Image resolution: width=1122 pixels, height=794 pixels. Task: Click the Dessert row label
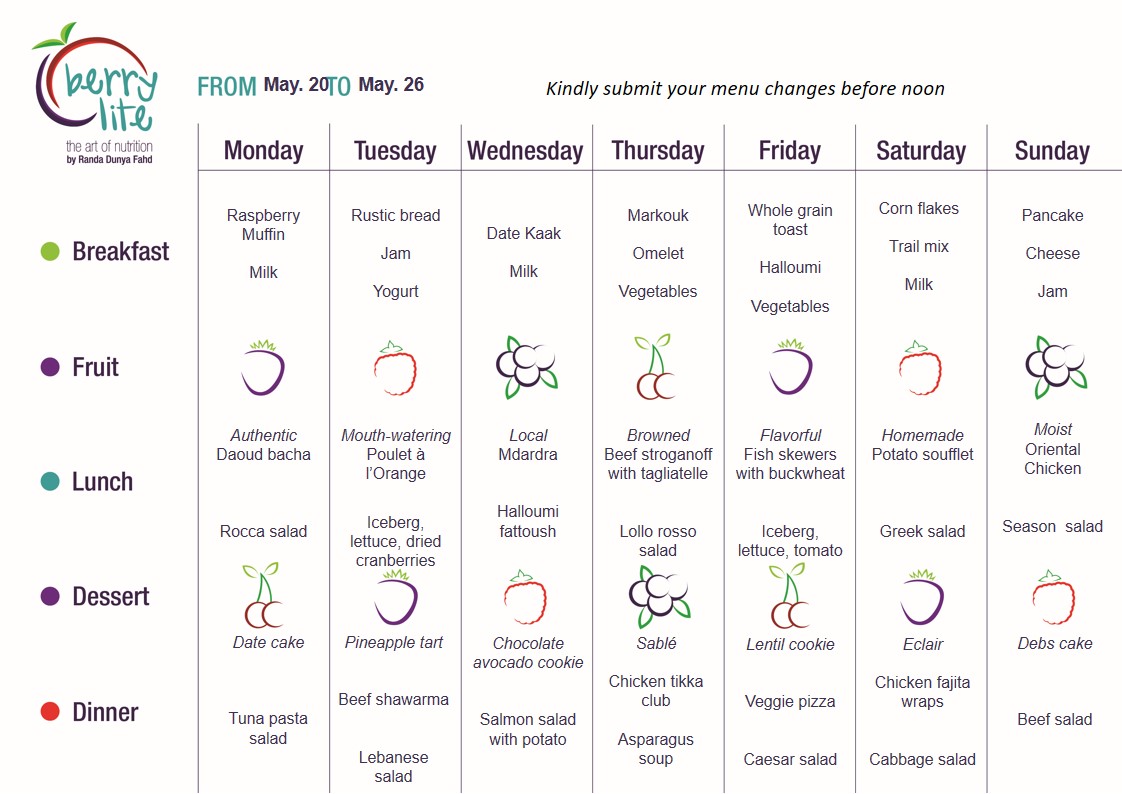point(111,596)
